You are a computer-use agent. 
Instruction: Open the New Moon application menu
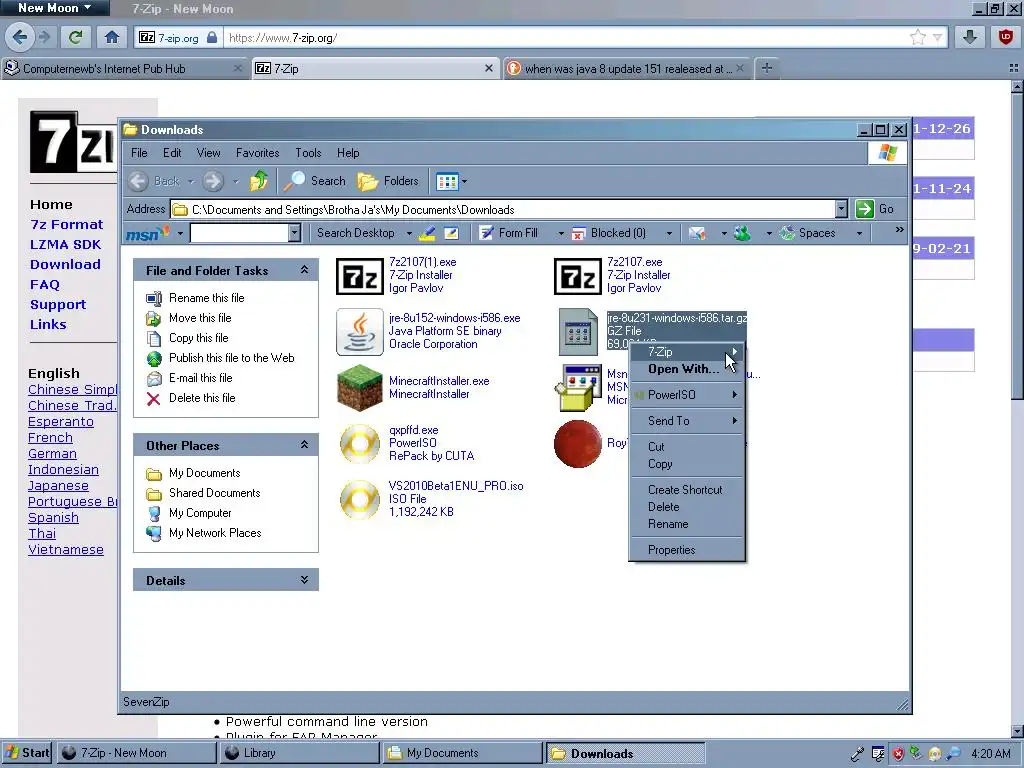tap(54, 8)
